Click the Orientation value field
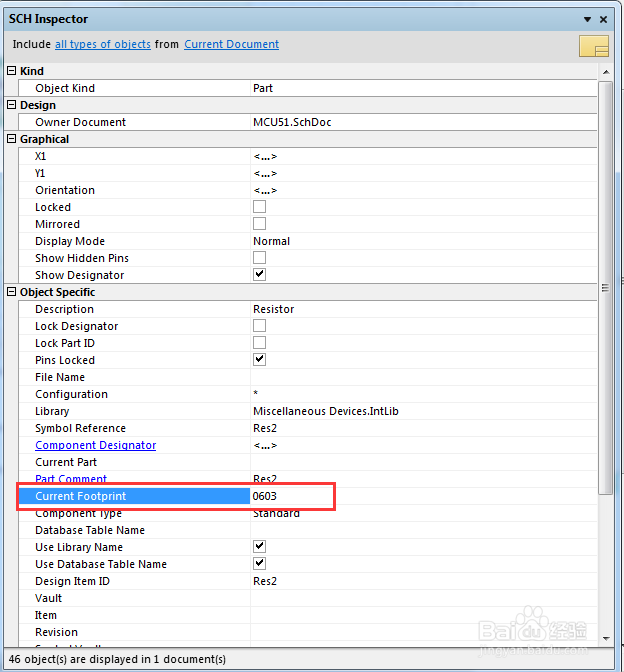This screenshot has width=624, height=672. pos(423,190)
